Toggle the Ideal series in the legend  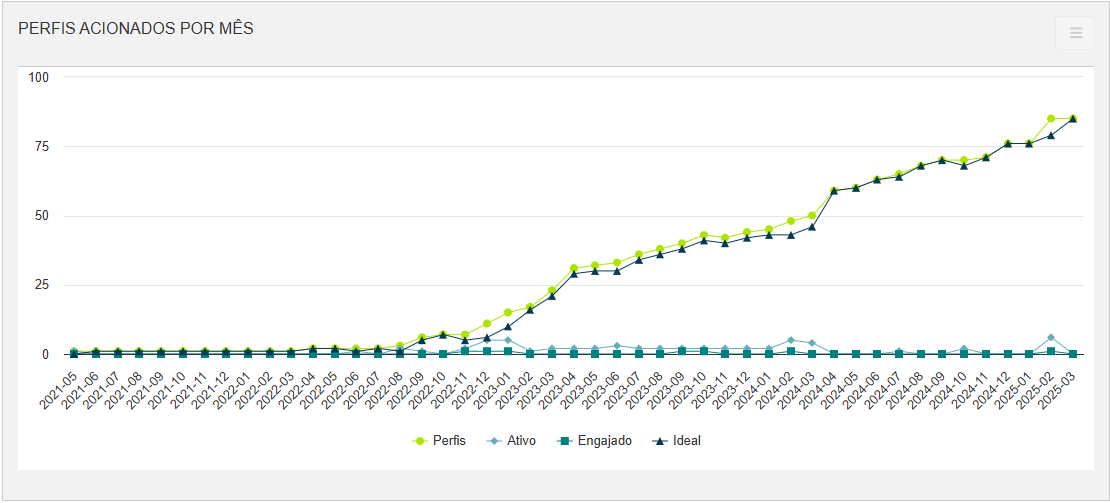tap(676, 441)
